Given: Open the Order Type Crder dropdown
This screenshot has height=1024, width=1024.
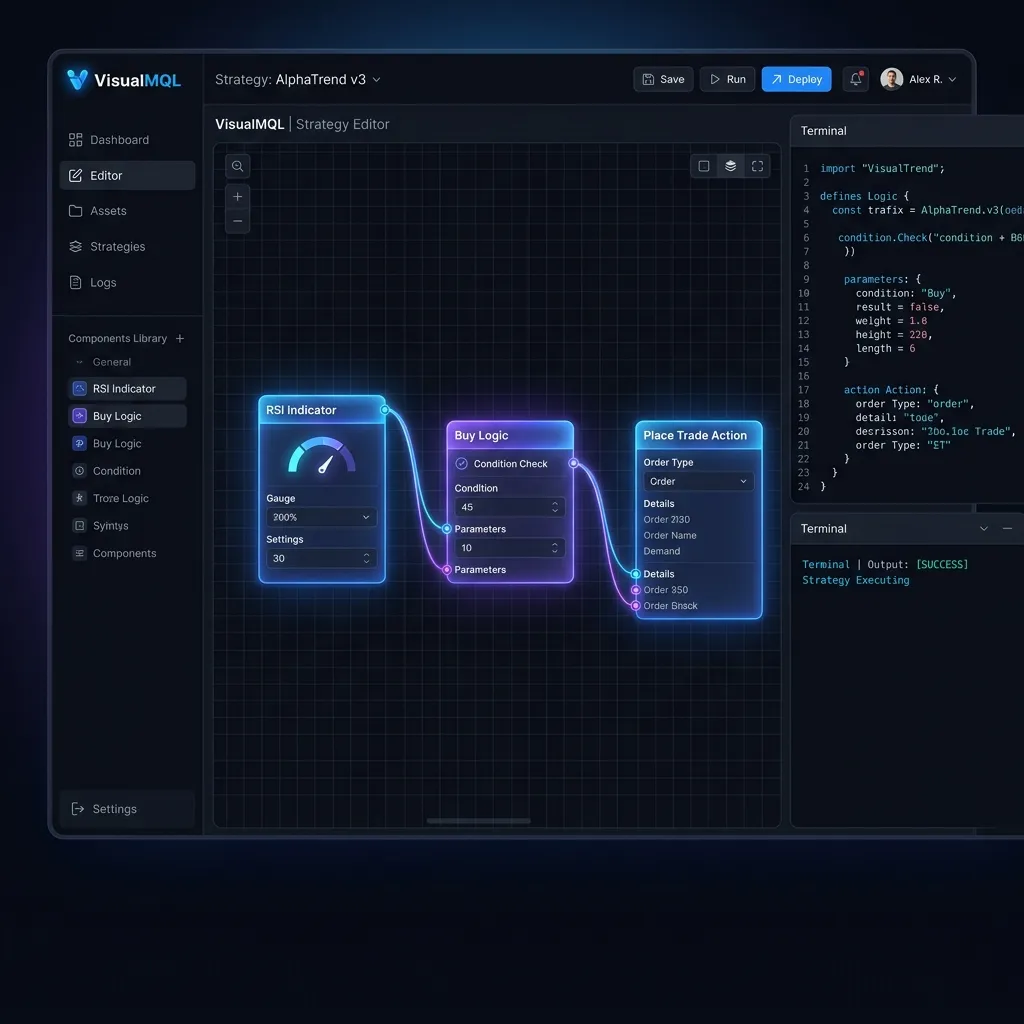Looking at the screenshot, I should (x=699, y=481).
